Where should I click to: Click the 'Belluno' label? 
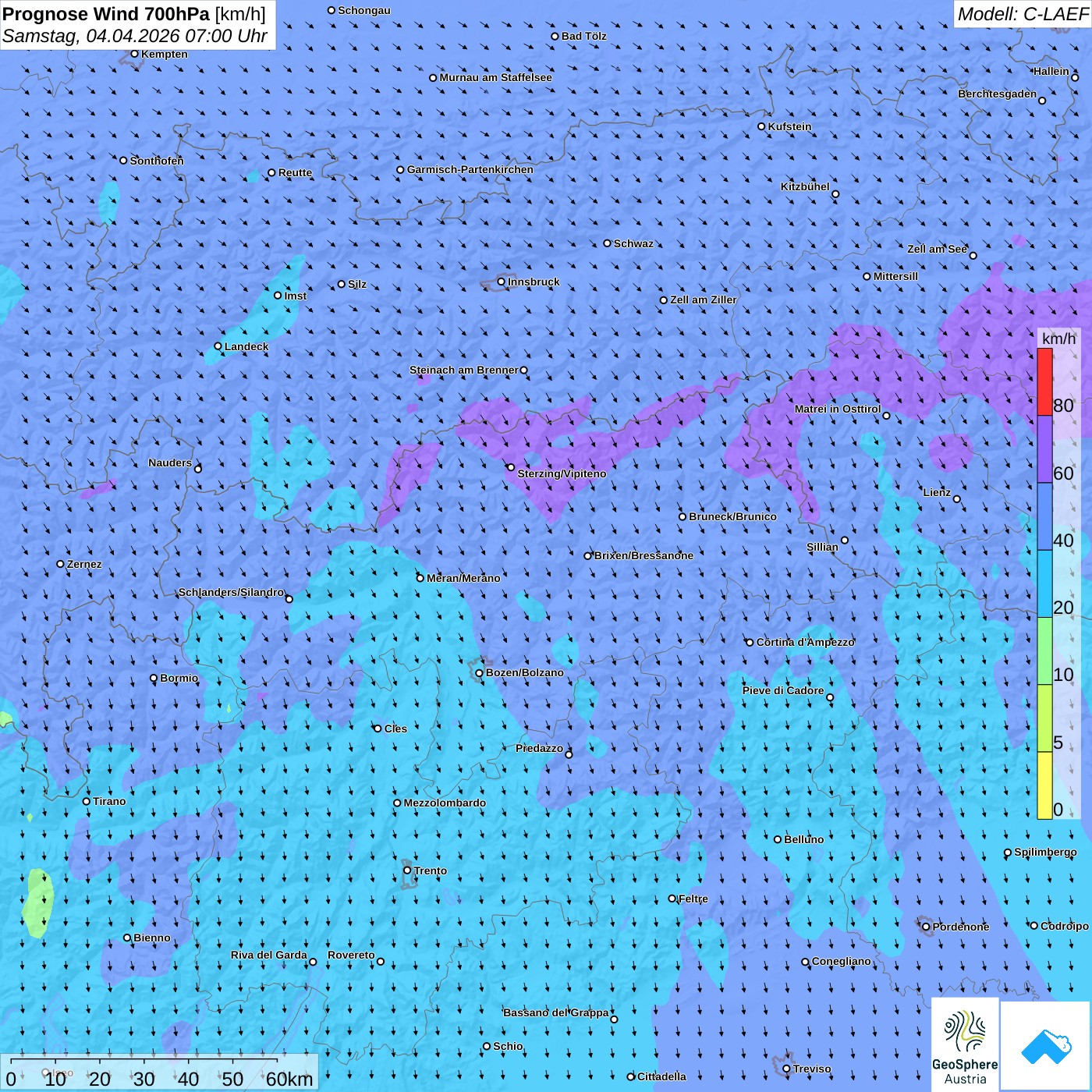coord(804,839)
